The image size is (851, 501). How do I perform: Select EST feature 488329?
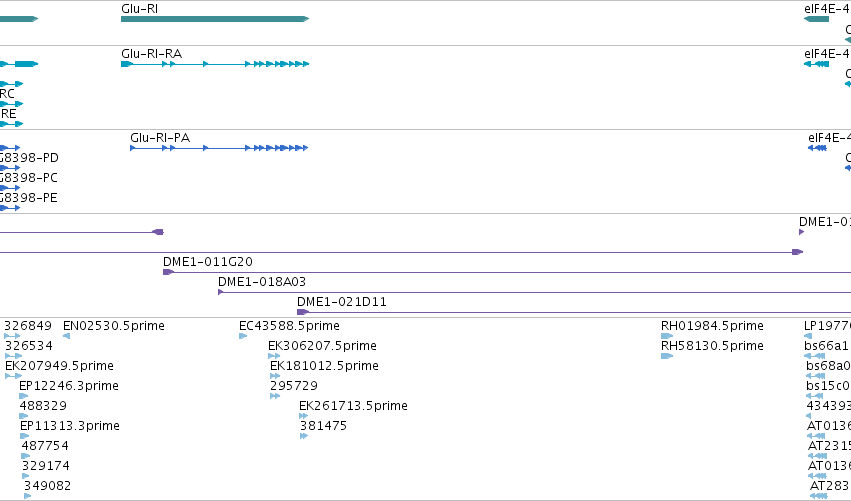(23, 416)
